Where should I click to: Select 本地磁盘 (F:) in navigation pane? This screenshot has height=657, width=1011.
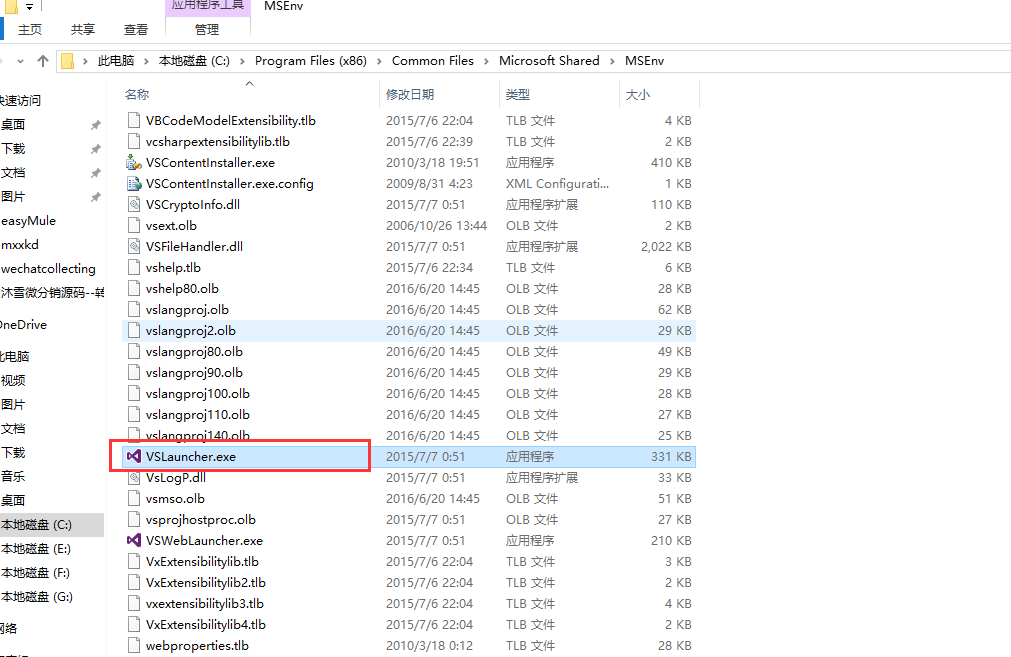coord(37,573)
